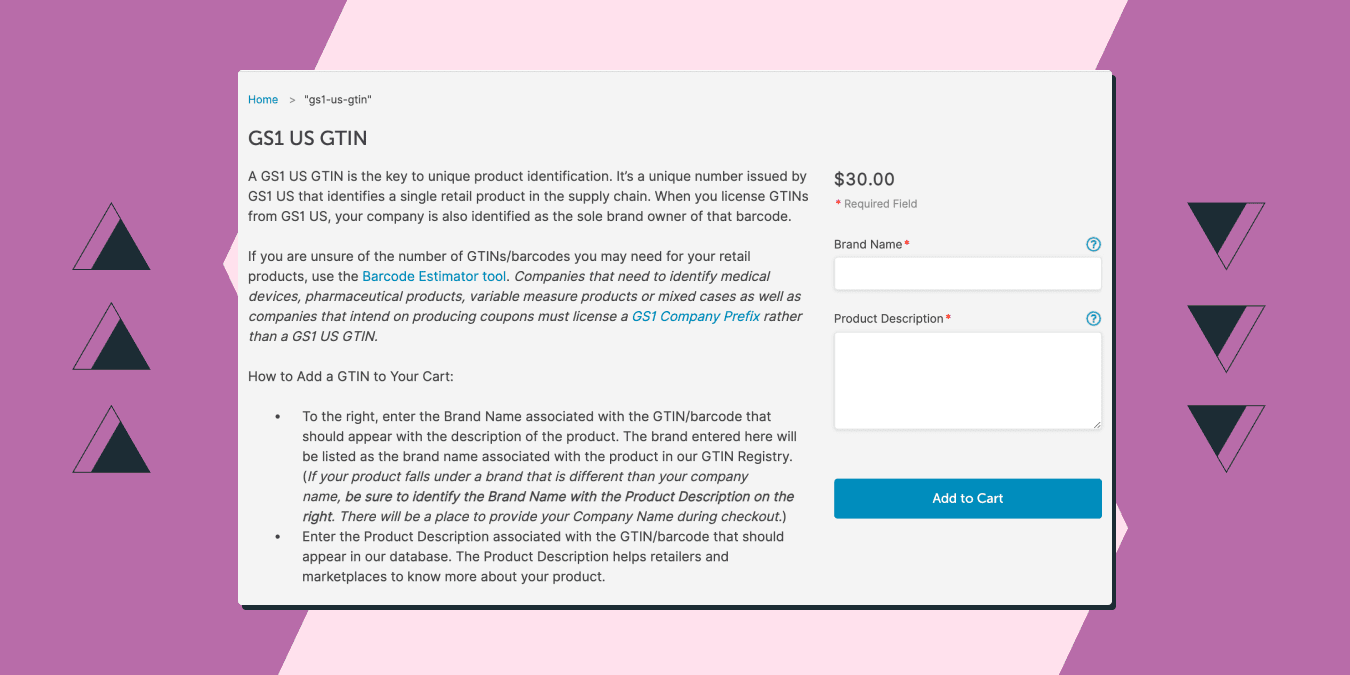
Task: Focus the Brand Name text field
Action: click(x=968, y=273)
